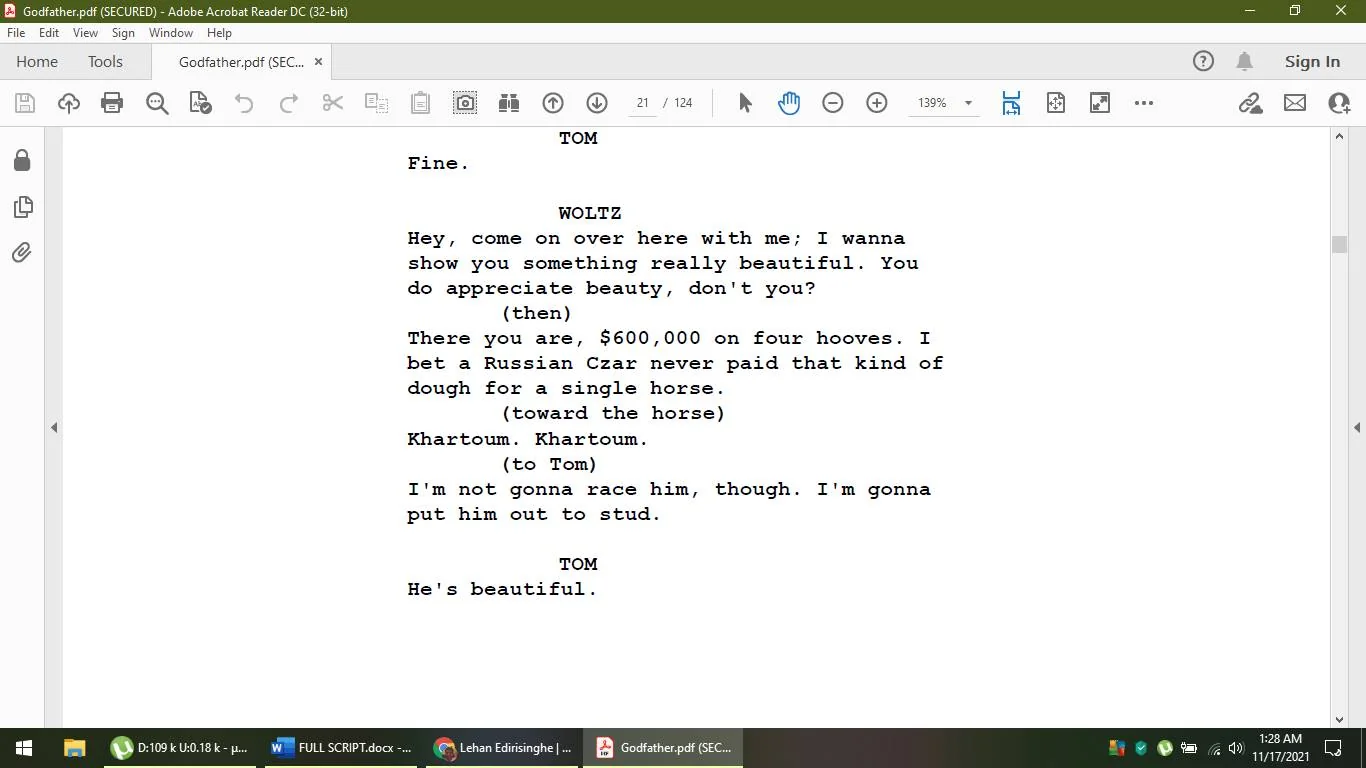The image size is (1366, 768).
Task: Open the Window menu
Action: pyautogui.click(x=171, y=33)
